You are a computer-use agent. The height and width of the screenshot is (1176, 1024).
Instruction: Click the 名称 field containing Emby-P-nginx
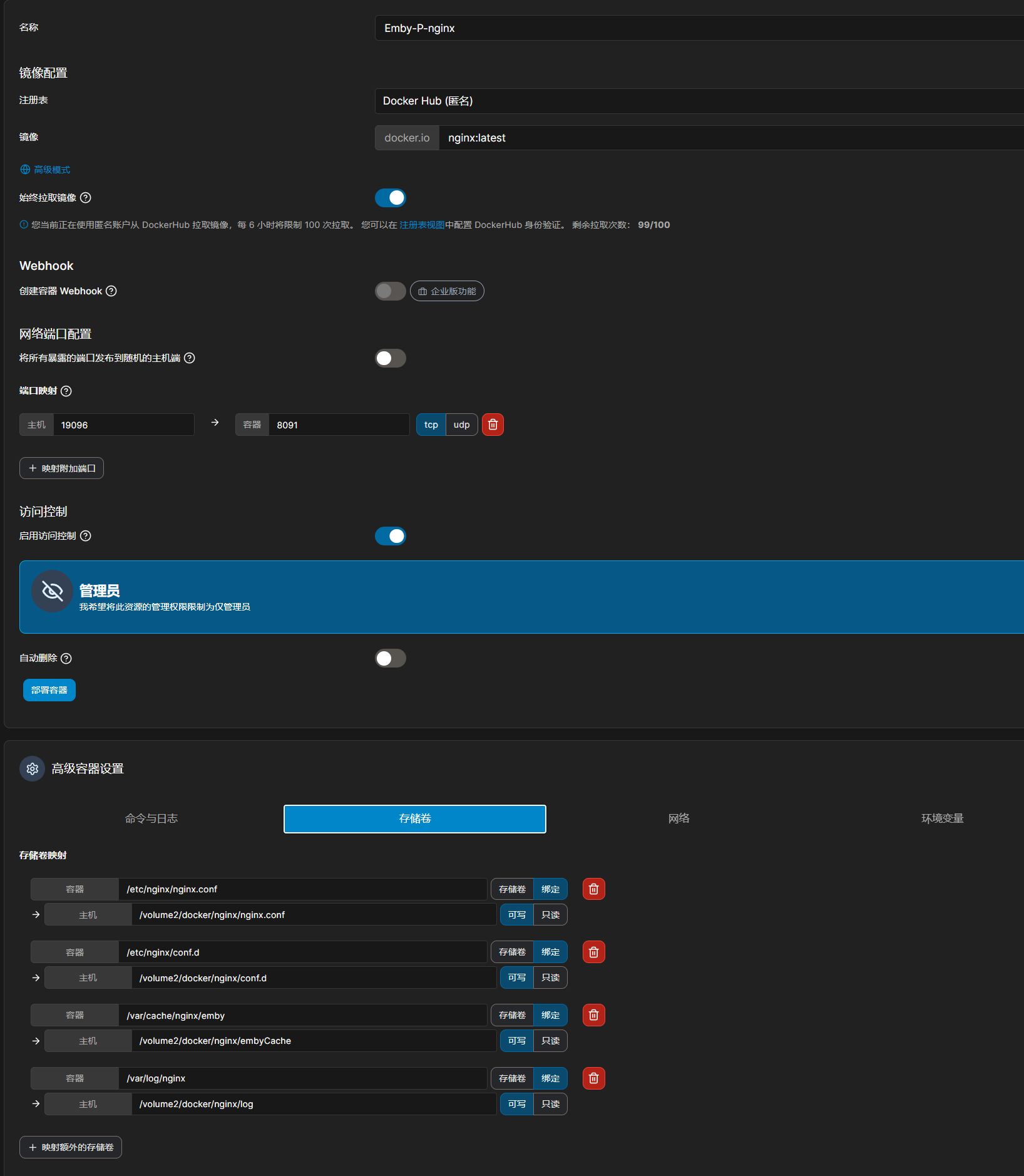[x=699, y=28]
